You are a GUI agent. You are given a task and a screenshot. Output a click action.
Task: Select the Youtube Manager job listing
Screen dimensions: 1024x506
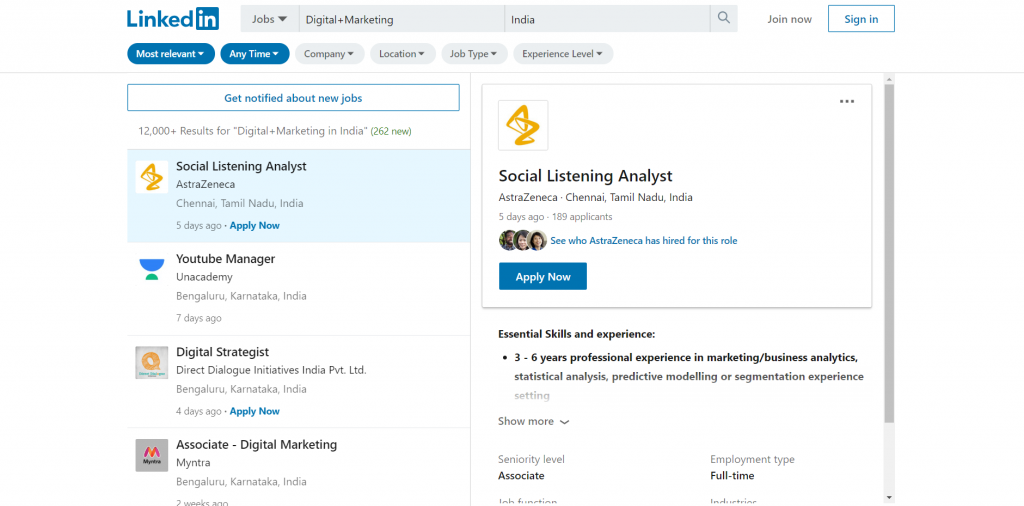298,289
